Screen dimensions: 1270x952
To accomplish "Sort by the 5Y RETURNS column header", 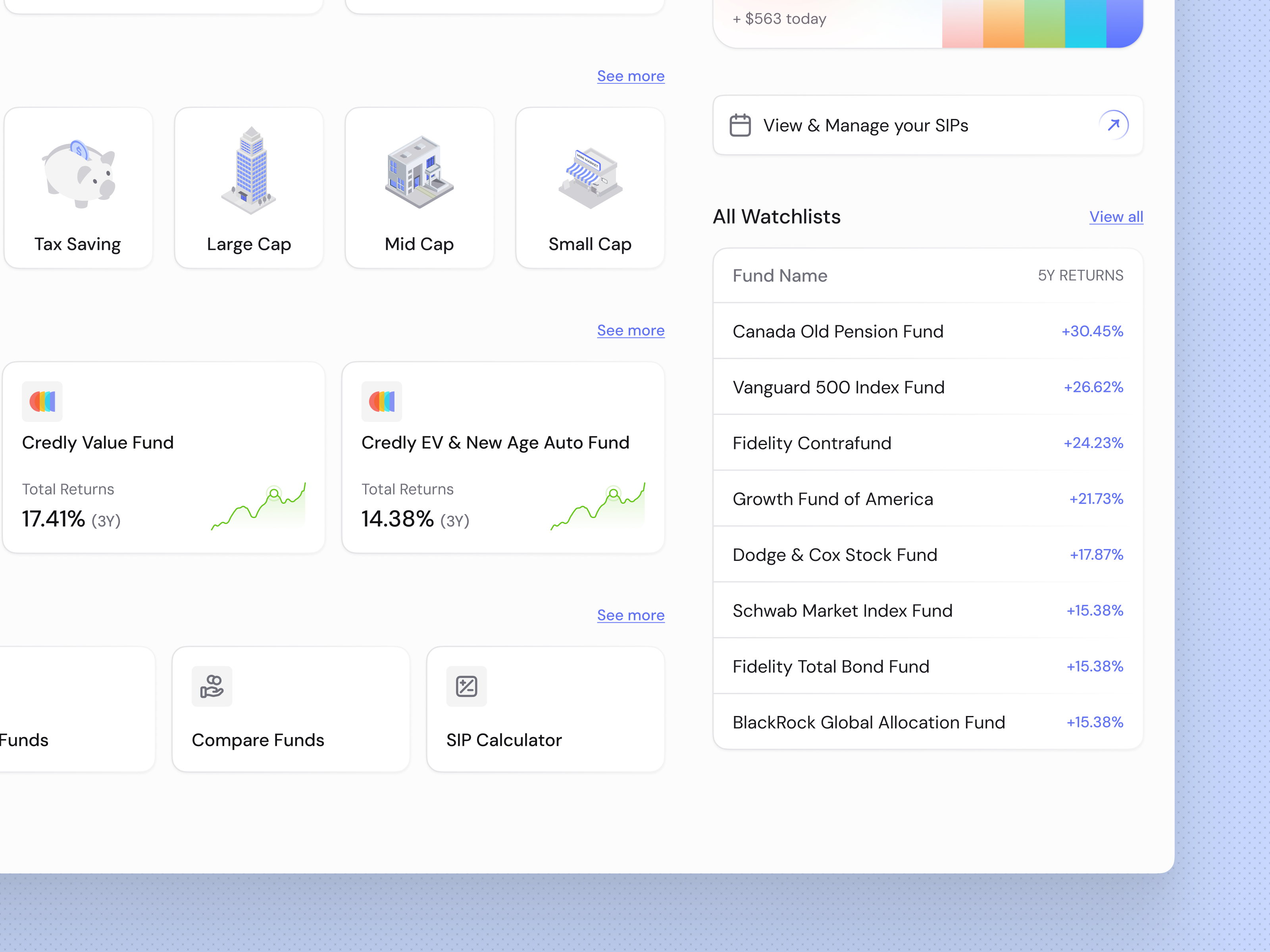I will [x=1080, y=275].
